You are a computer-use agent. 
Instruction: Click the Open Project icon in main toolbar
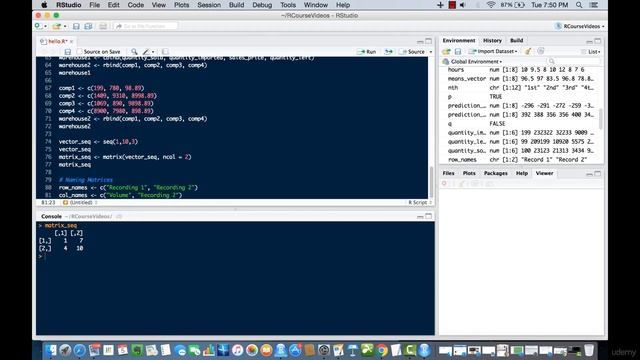click(x=56, y=26)
